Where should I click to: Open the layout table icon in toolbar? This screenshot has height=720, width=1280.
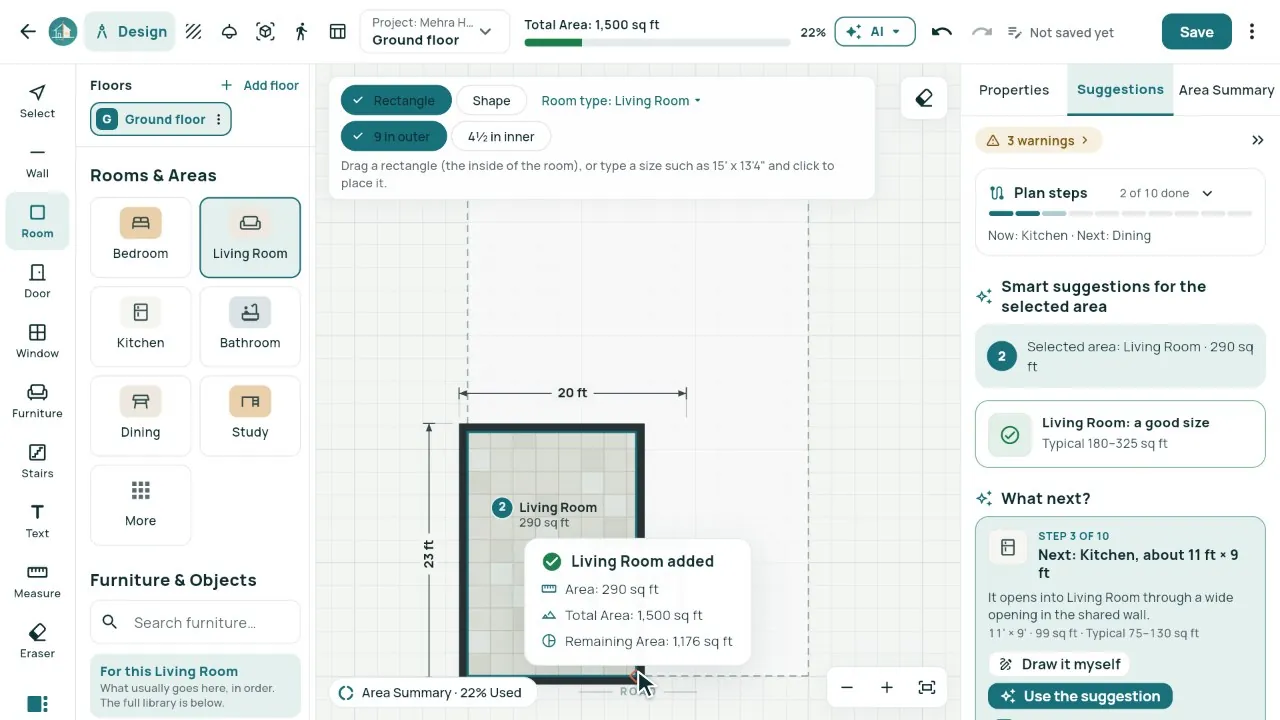coord(338,32)
